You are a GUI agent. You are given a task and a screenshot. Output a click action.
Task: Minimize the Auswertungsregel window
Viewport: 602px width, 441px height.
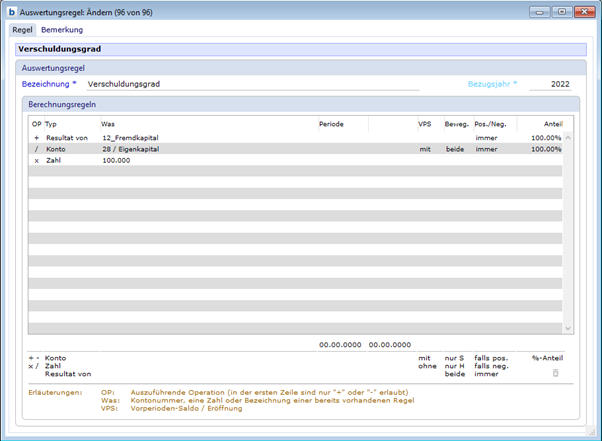click(541, 11)
